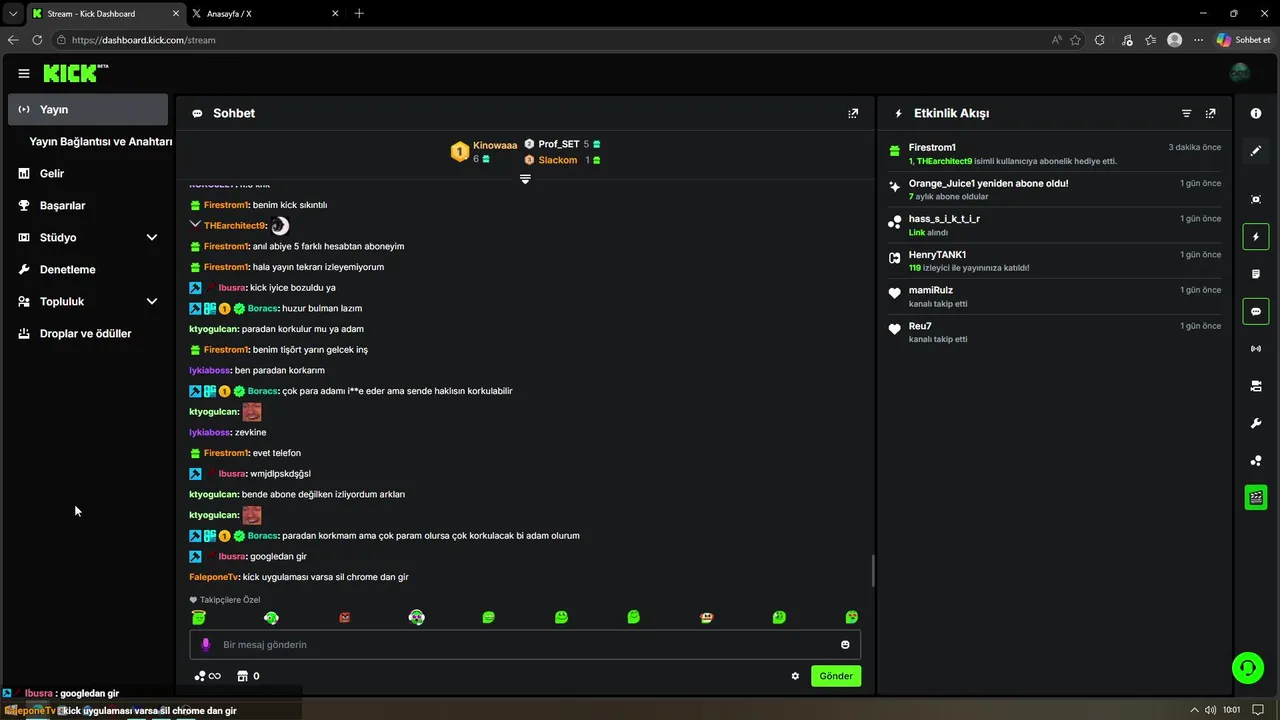Click the info icon in right sidebar
1280x720 pixels.
[1256, 113]
